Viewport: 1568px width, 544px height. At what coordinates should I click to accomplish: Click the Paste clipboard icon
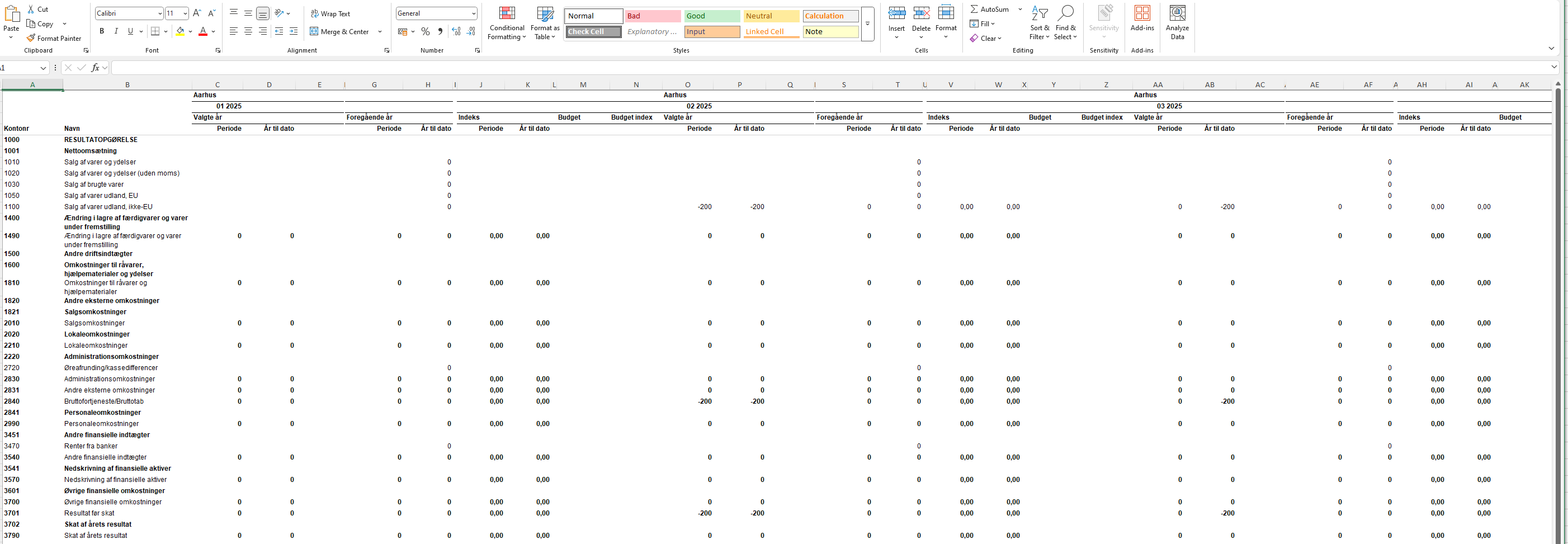11,15
